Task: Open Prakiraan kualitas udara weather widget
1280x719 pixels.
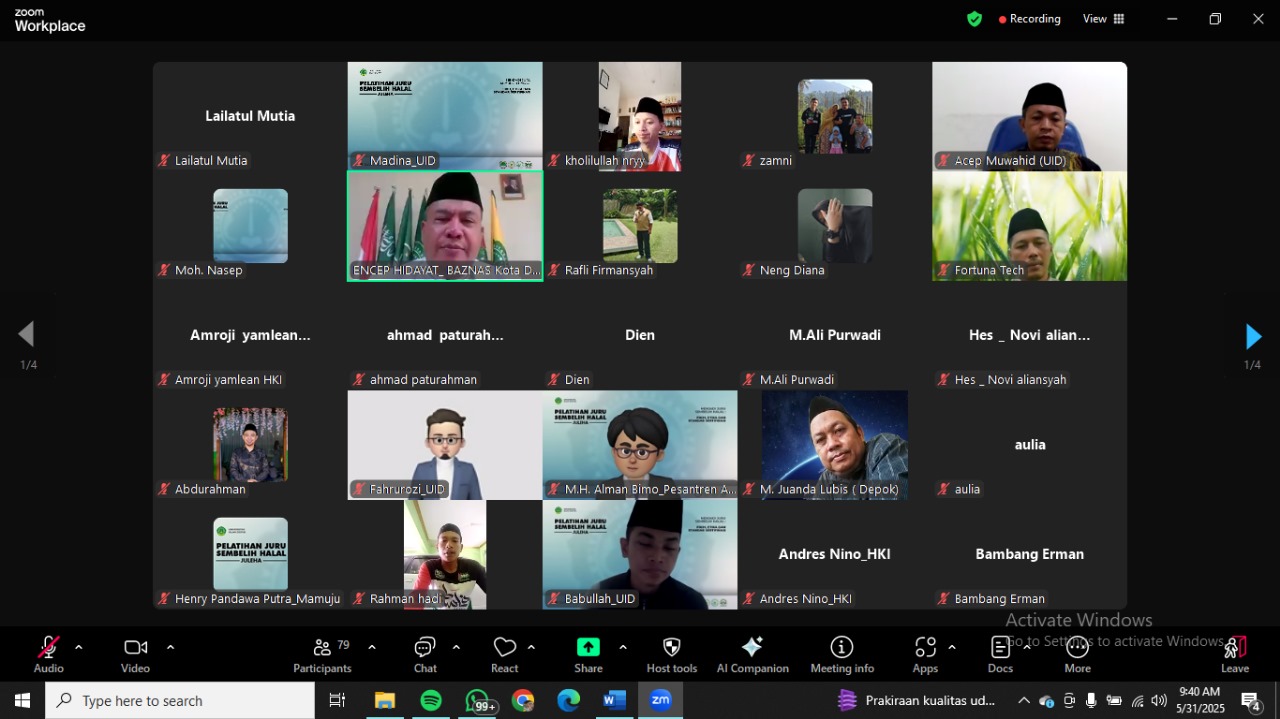Action: pos(917,700)
